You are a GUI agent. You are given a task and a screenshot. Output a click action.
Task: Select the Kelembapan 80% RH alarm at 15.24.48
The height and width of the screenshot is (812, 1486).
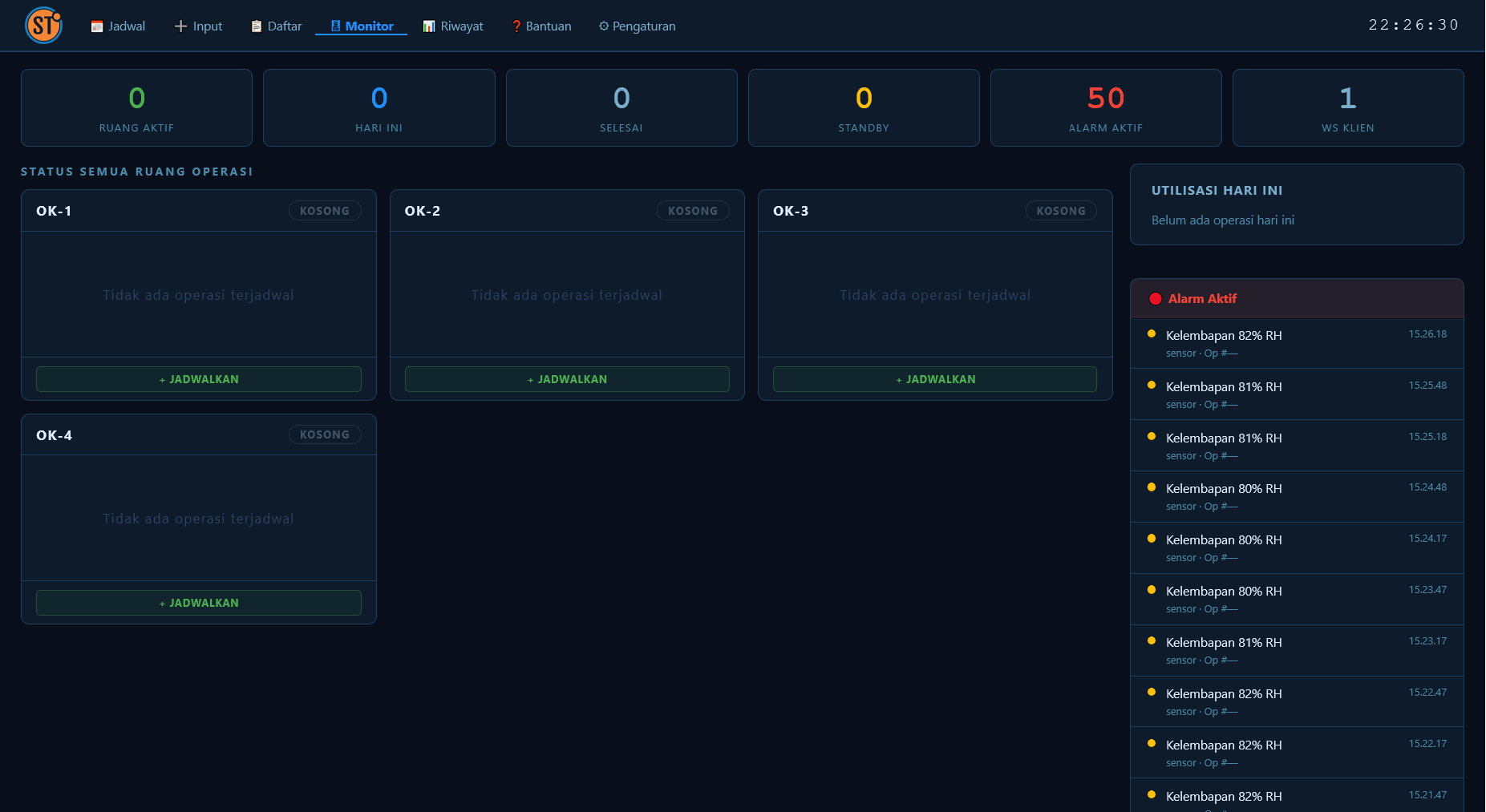pos(1297,497)
